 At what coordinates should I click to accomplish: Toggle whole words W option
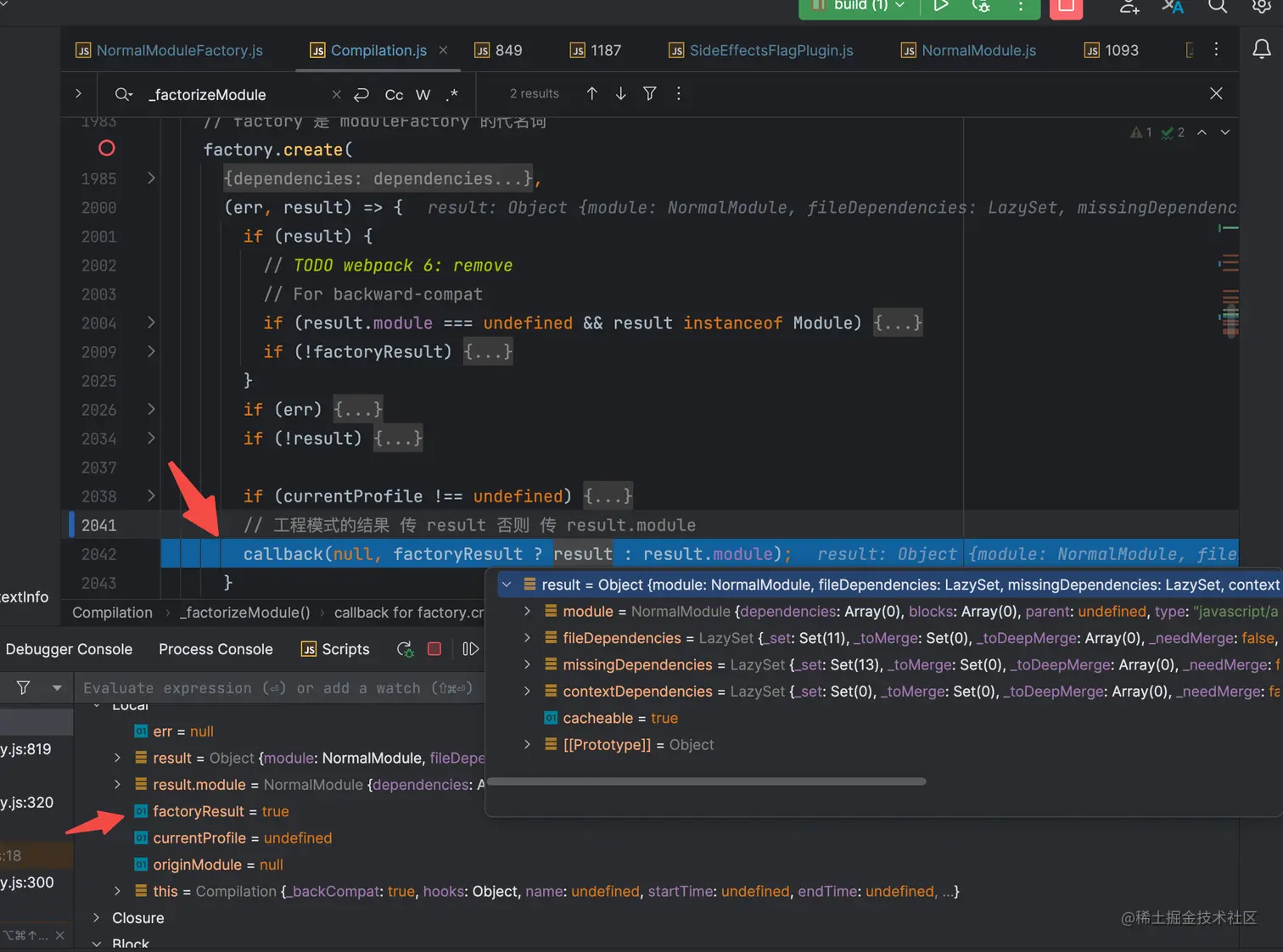(423, 95)
